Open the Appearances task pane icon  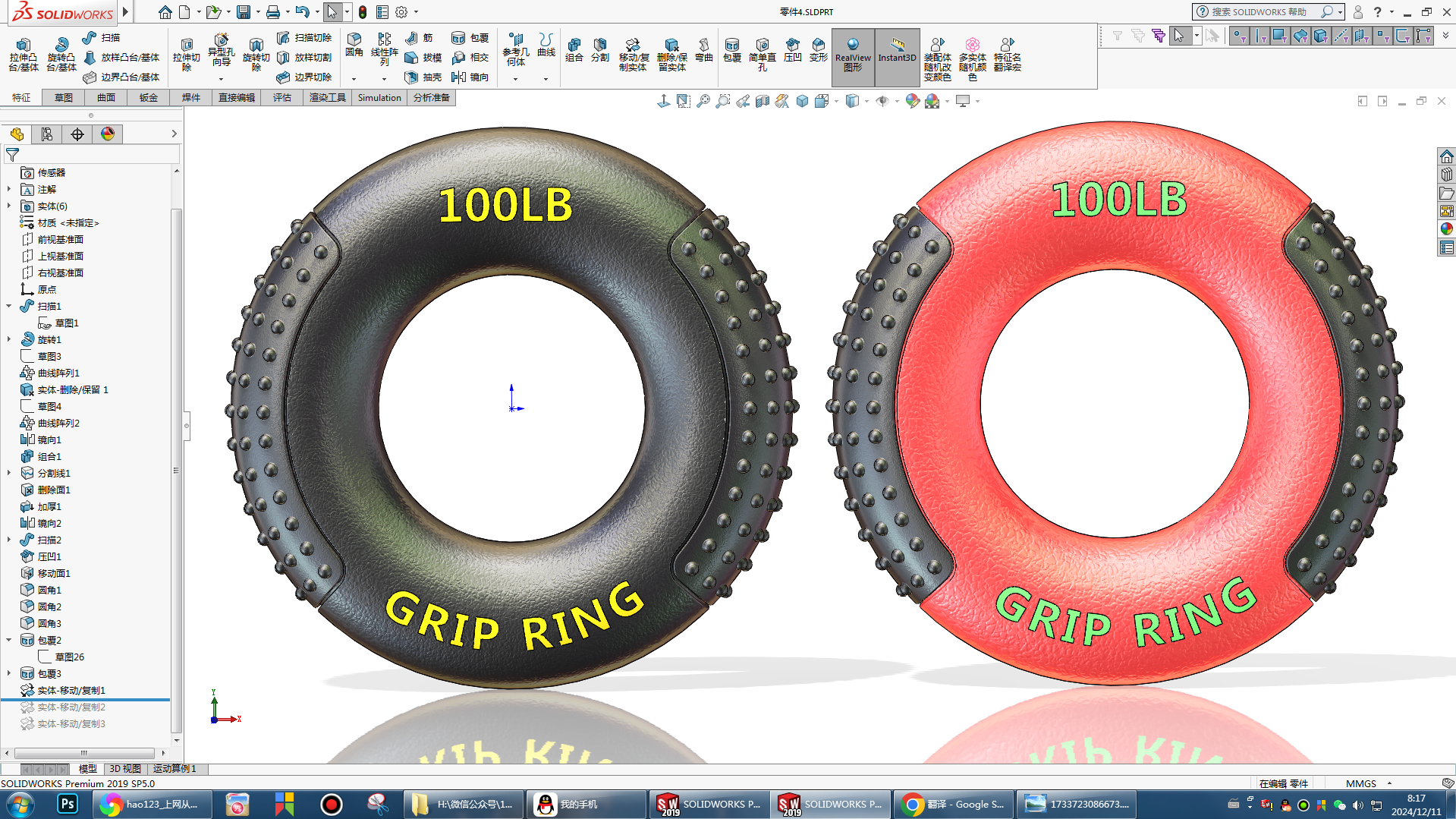[1446, 229]
